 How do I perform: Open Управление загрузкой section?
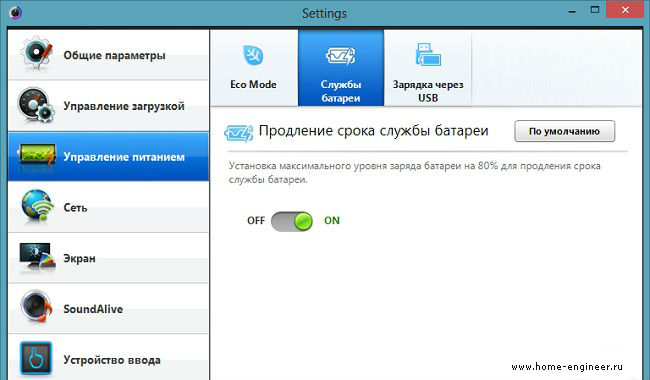pyautogui.click(x=108, y=106)
